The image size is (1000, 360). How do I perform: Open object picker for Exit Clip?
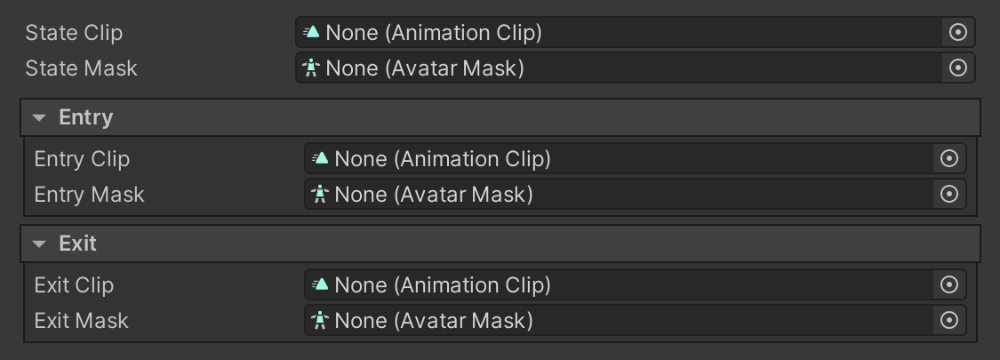click(x=949, y=285)
